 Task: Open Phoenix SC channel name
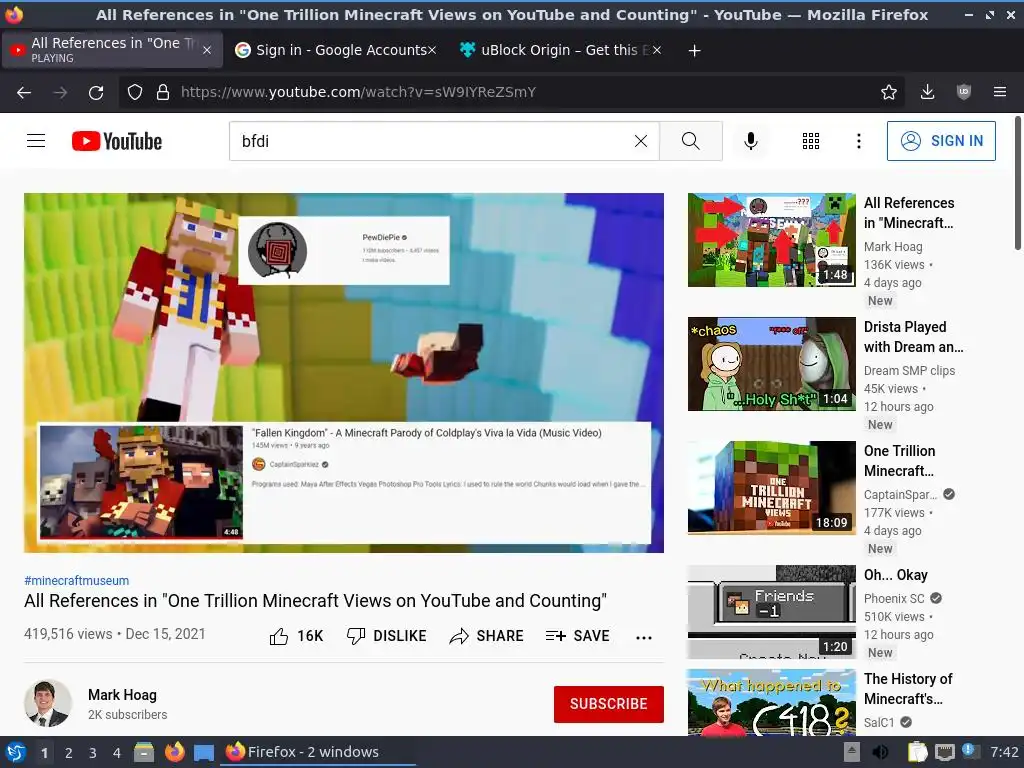click(x=894, y=599)
